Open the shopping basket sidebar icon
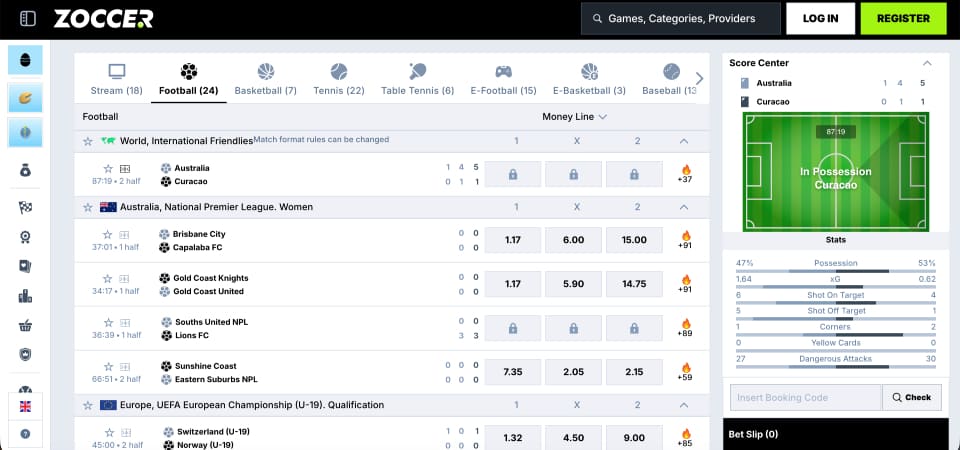Image resolution: width=960 pixels, height=450 pixels. tap(25, 326)
